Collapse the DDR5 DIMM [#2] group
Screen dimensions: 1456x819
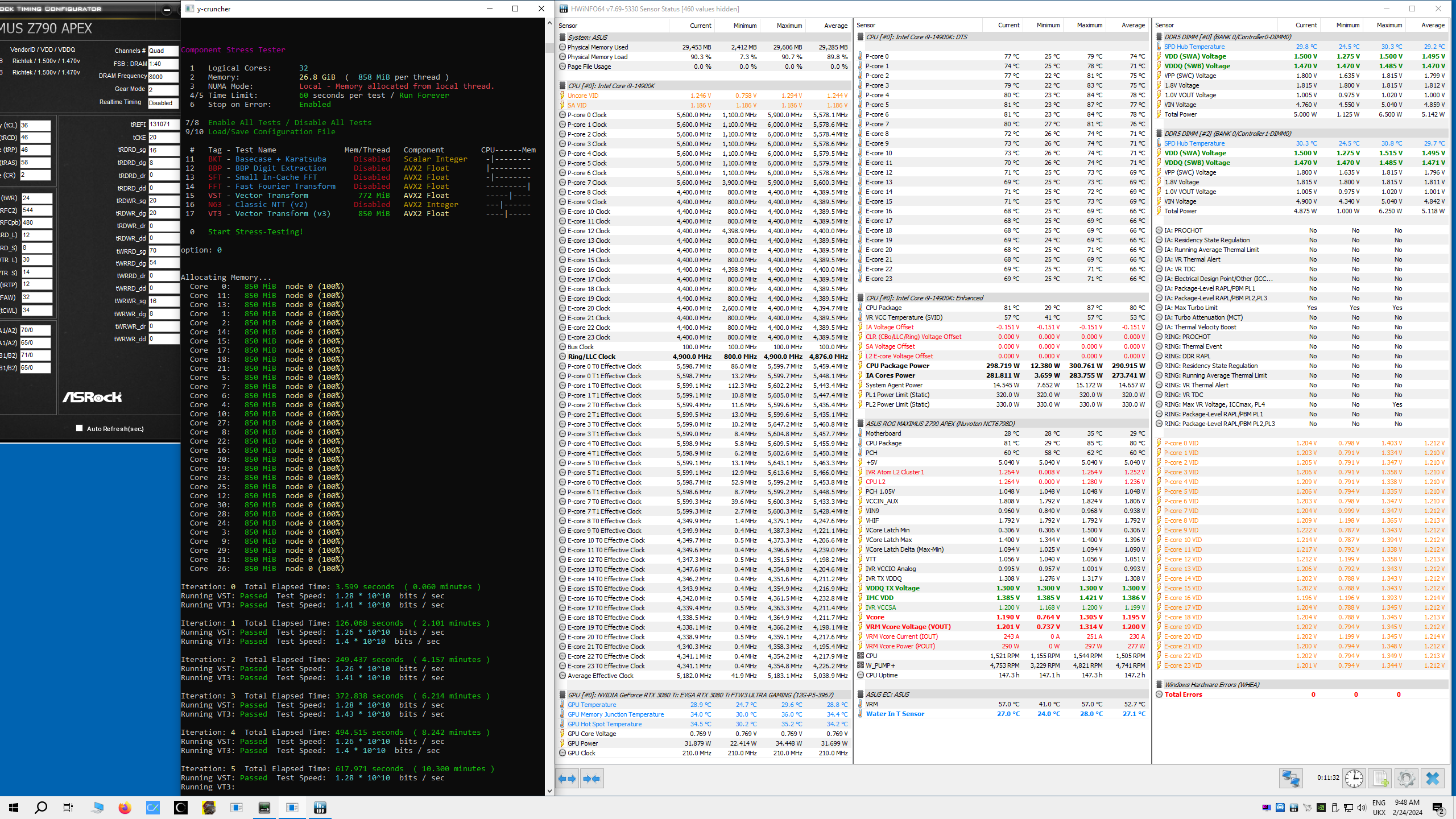1159,134
